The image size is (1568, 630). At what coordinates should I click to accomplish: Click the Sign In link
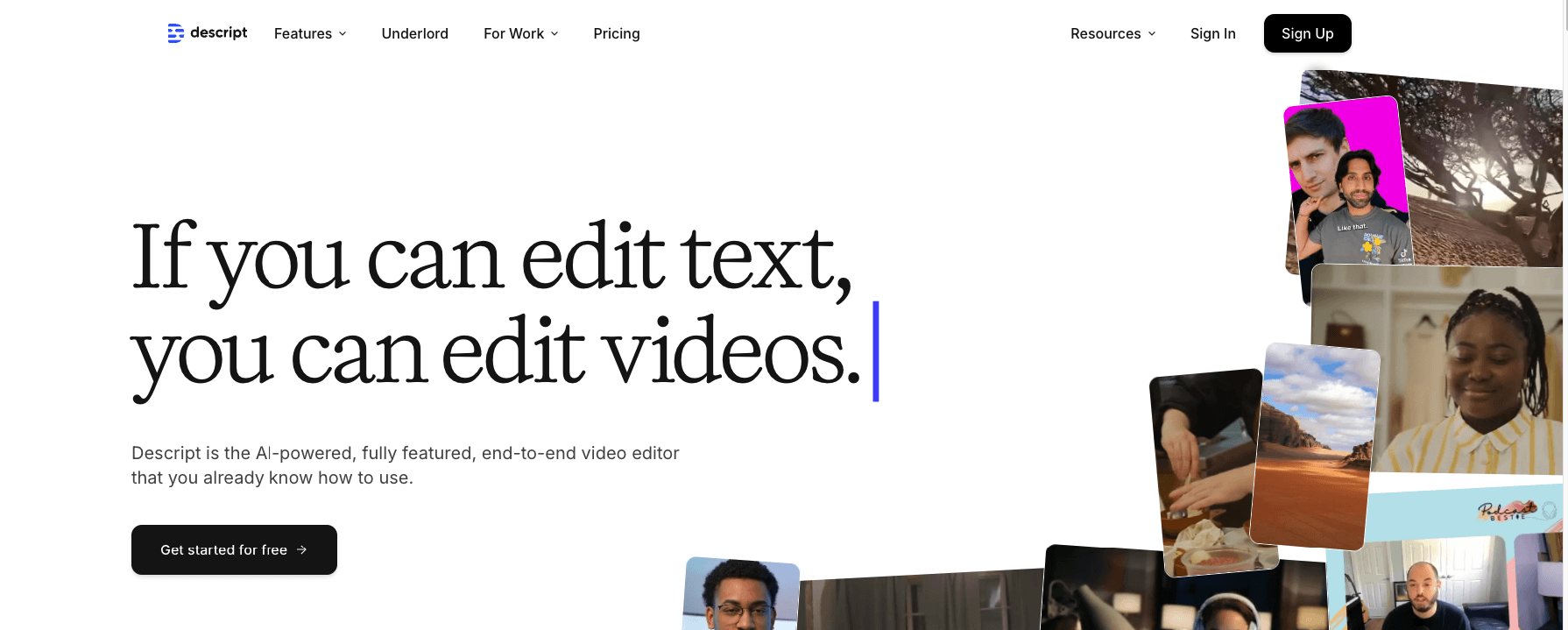(x=1212, y=33)
